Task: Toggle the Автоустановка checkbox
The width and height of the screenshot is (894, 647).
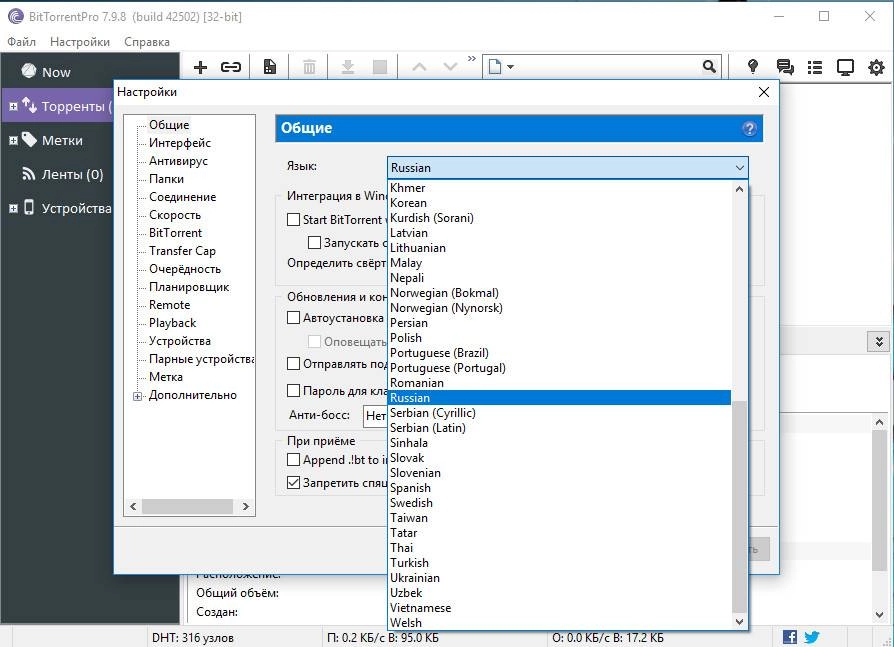Action: click(x=293, y=318)
